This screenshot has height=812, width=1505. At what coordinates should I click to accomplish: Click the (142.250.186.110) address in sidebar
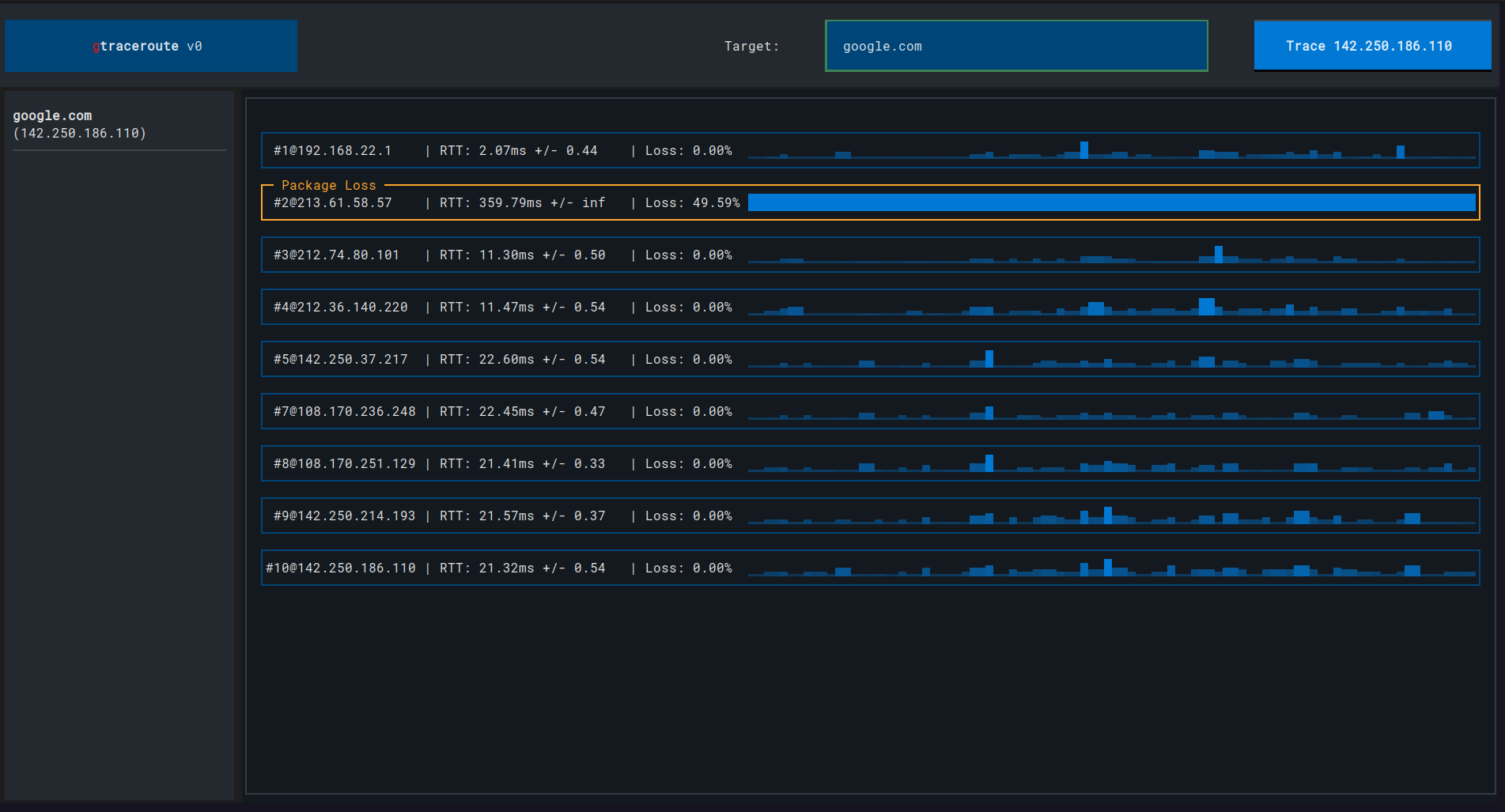[80, 133]
